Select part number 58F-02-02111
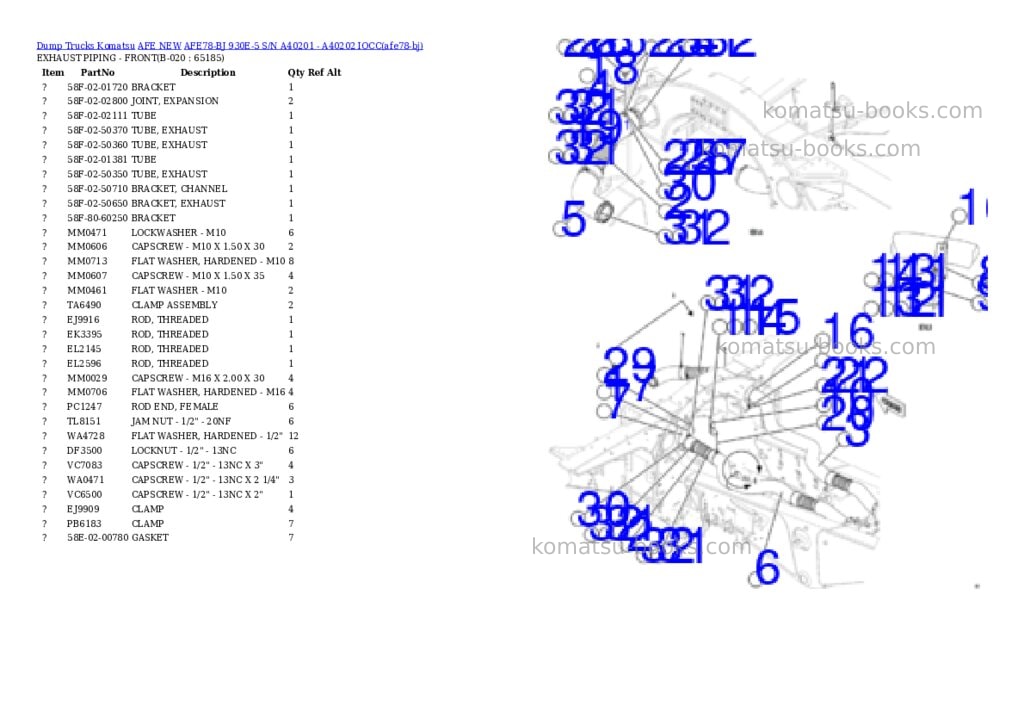Viewport: 1024px width, 725px height. coord(97,116)
